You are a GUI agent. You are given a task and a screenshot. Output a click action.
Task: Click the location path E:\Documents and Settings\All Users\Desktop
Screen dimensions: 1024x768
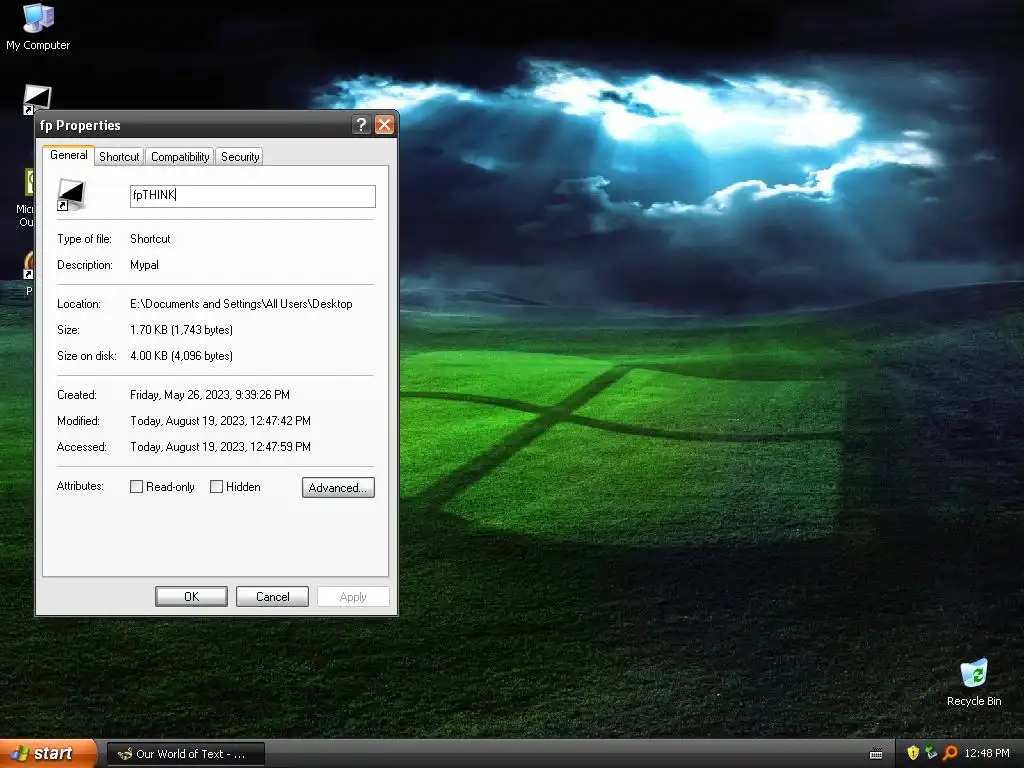(241, 304)
